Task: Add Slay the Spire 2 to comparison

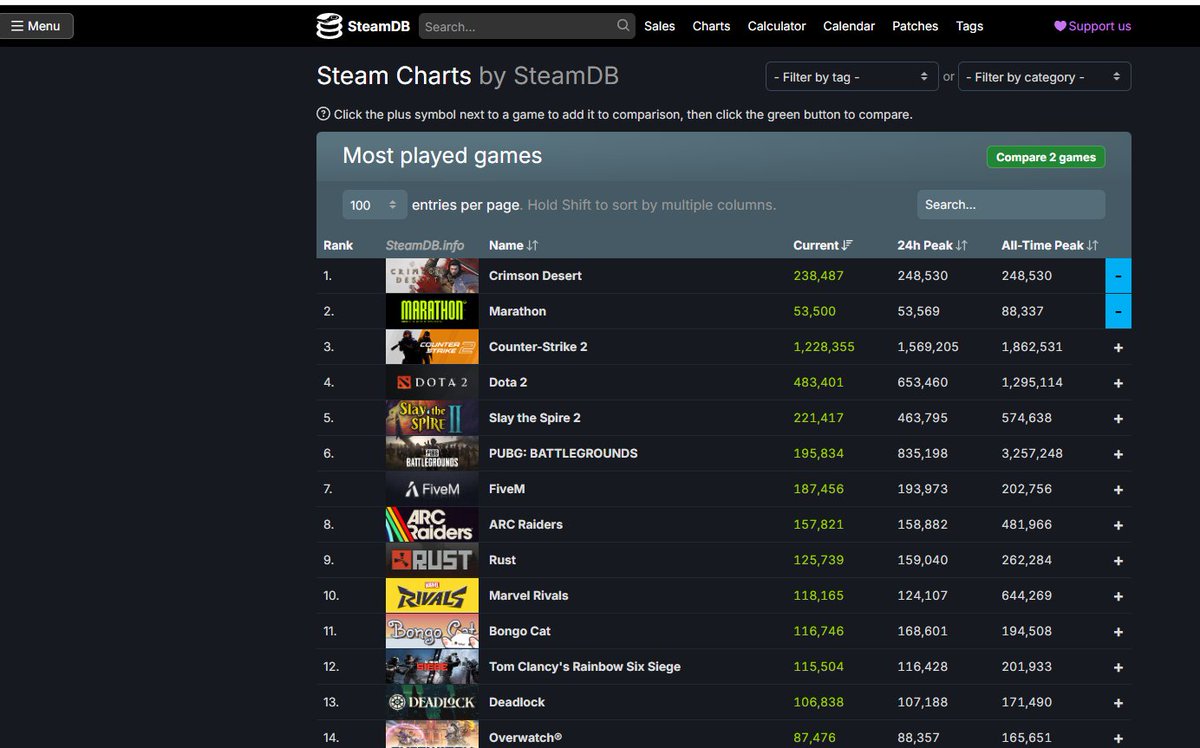Action: [1118, 418]
